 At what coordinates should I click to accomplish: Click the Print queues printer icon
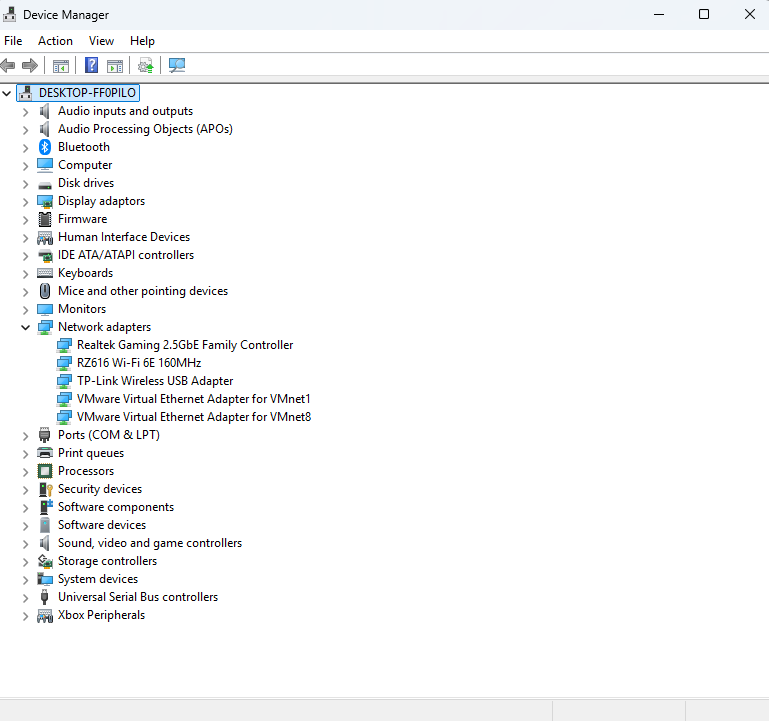pos(45,453)
